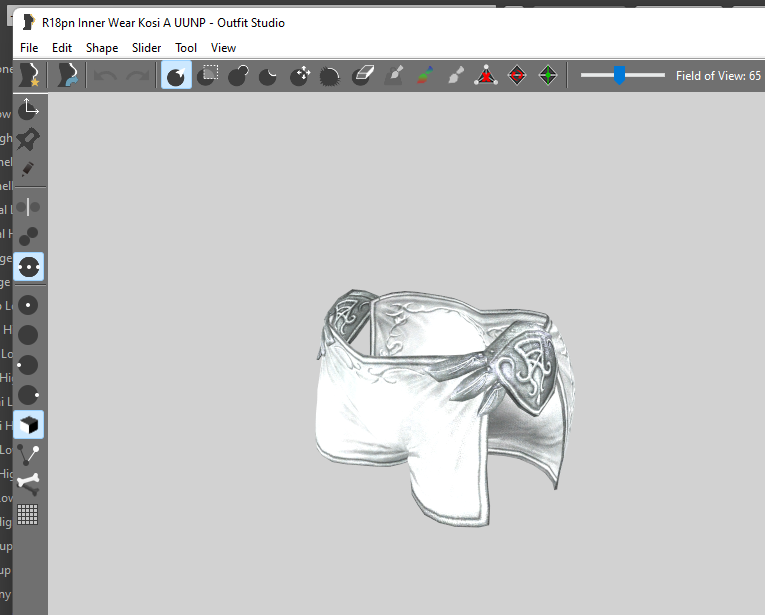Activate the Transform tool with axes arrows
765x615 pixels.
click(x=28, y=109)
